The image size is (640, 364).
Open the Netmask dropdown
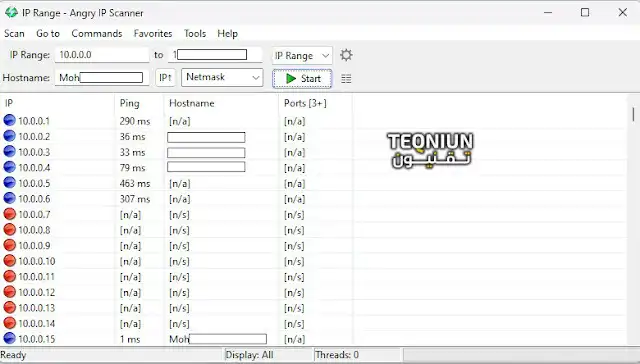[222, 77]
